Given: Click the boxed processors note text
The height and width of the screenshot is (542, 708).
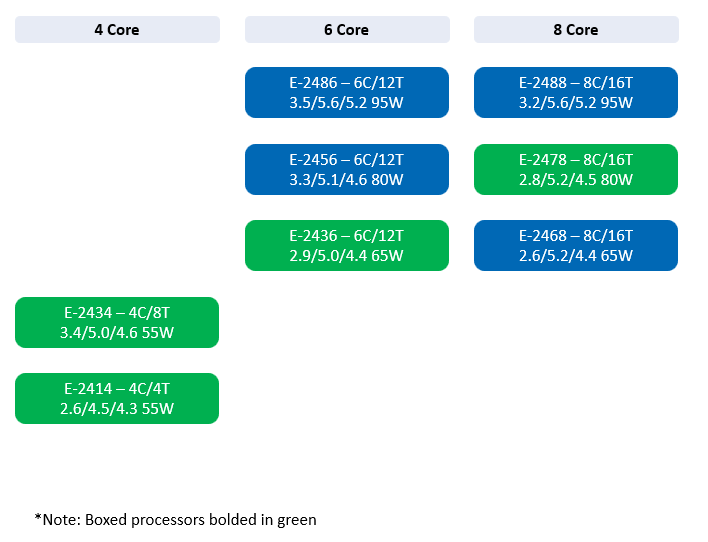Looking at the screenshot, I should pos(176,519).
